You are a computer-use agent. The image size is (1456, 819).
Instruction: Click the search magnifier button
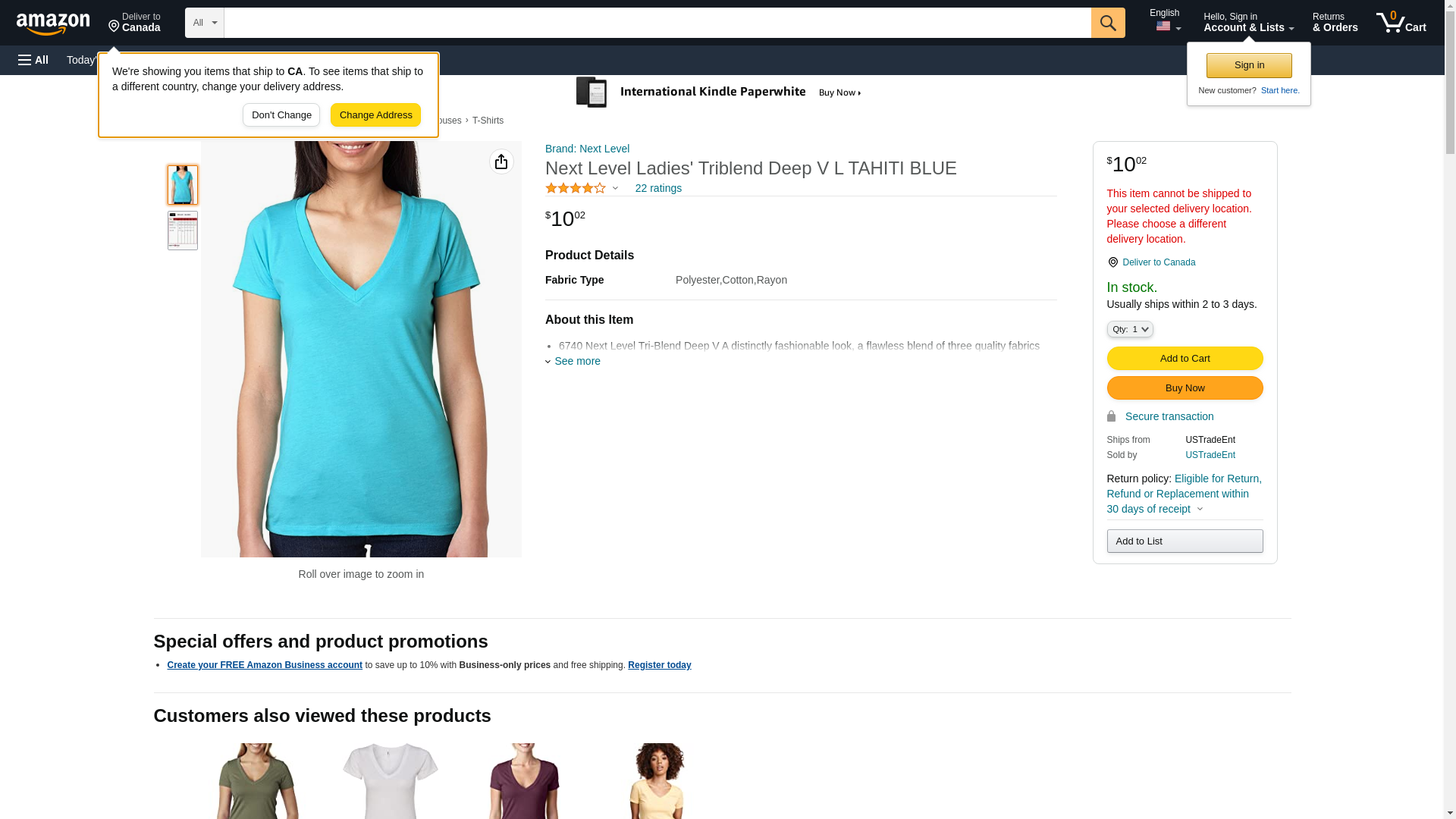click(1108, 23)
